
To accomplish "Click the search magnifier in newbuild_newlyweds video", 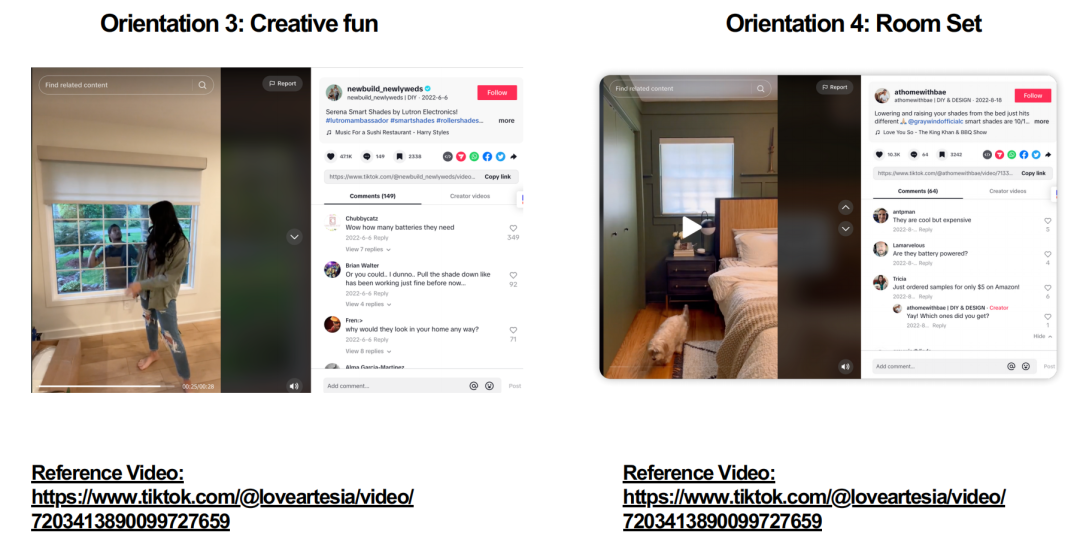I will 202,85.
